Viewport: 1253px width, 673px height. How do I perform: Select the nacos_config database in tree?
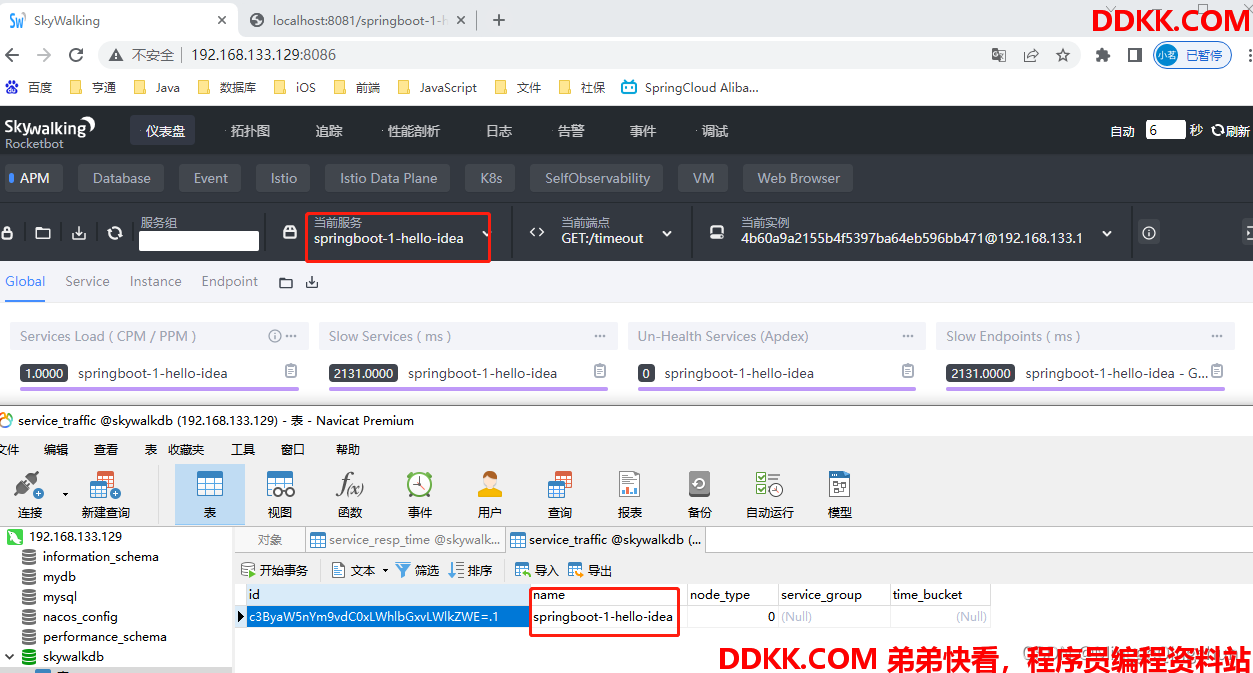point(80,617)
